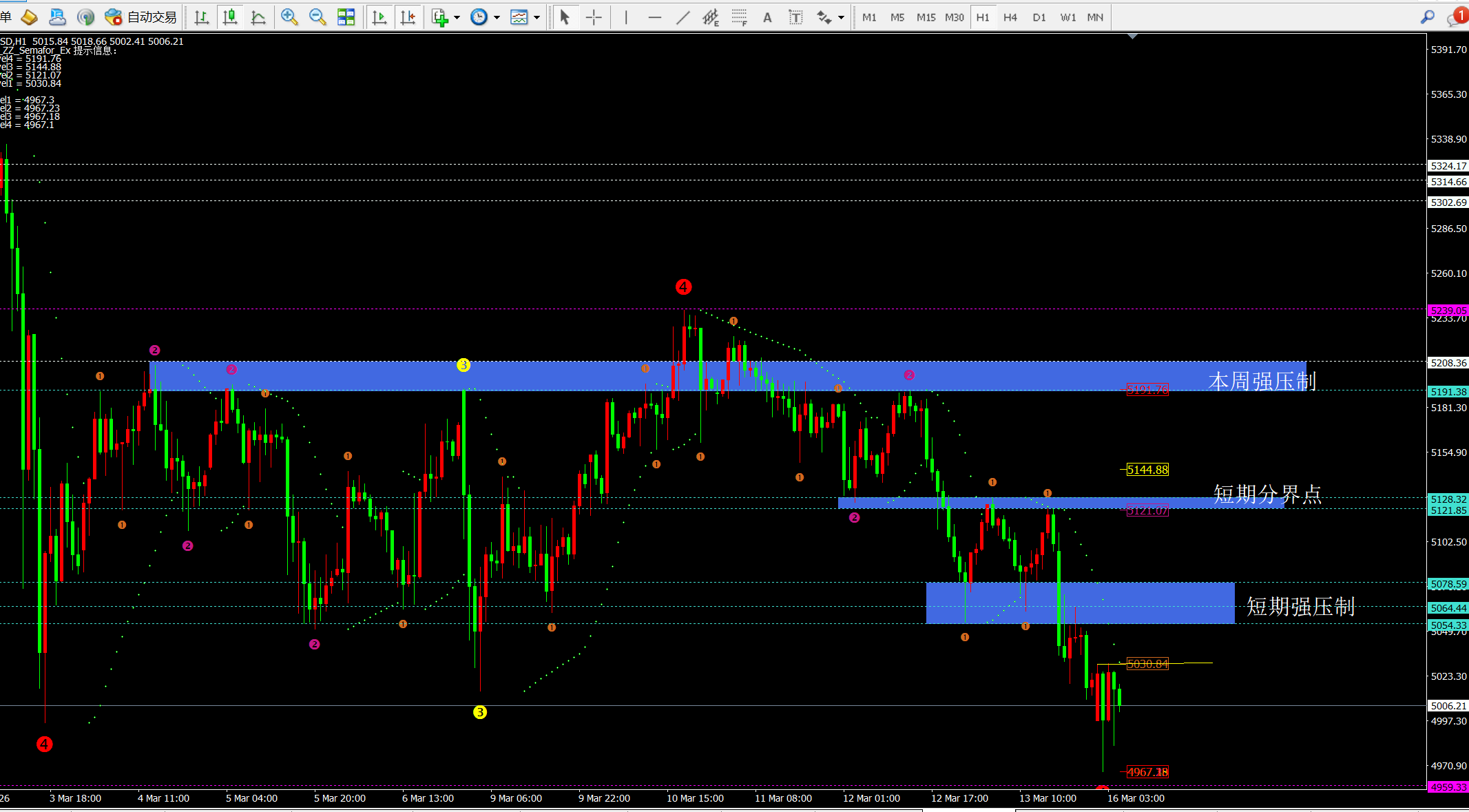Click the Zoom In magnifier icon
Viewport: 1469px width, 812px height.
point(289,17)
